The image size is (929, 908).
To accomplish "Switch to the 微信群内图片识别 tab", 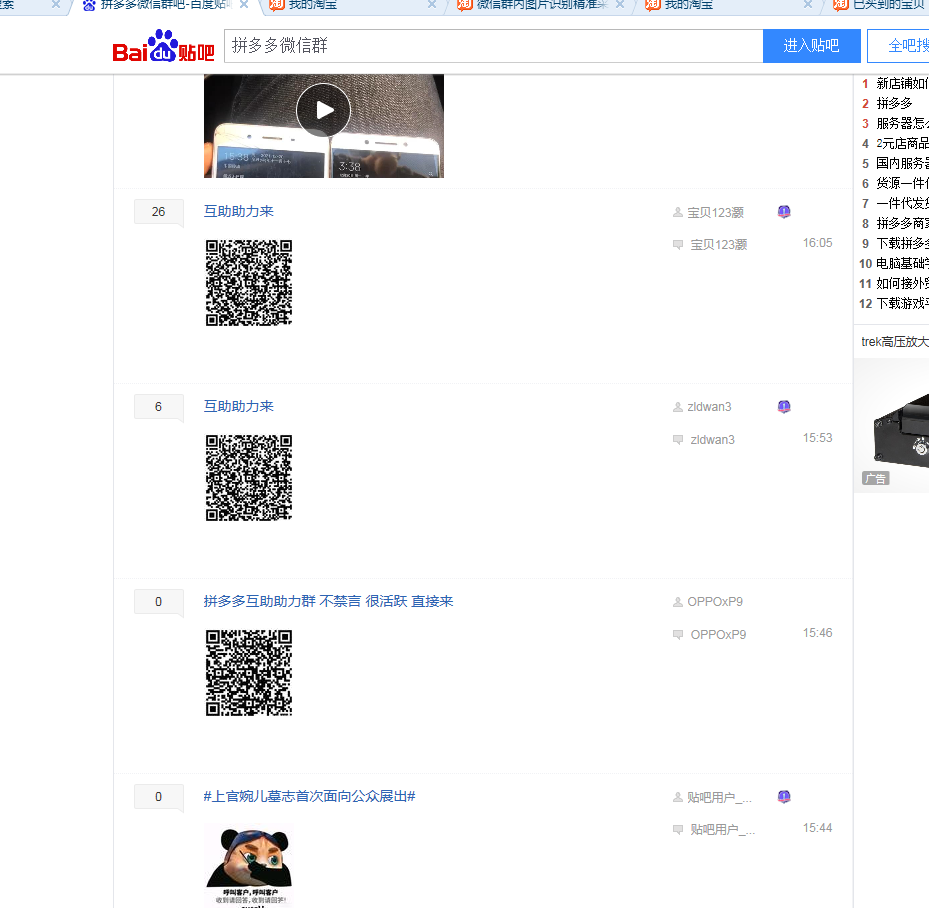I will point(542,5).
